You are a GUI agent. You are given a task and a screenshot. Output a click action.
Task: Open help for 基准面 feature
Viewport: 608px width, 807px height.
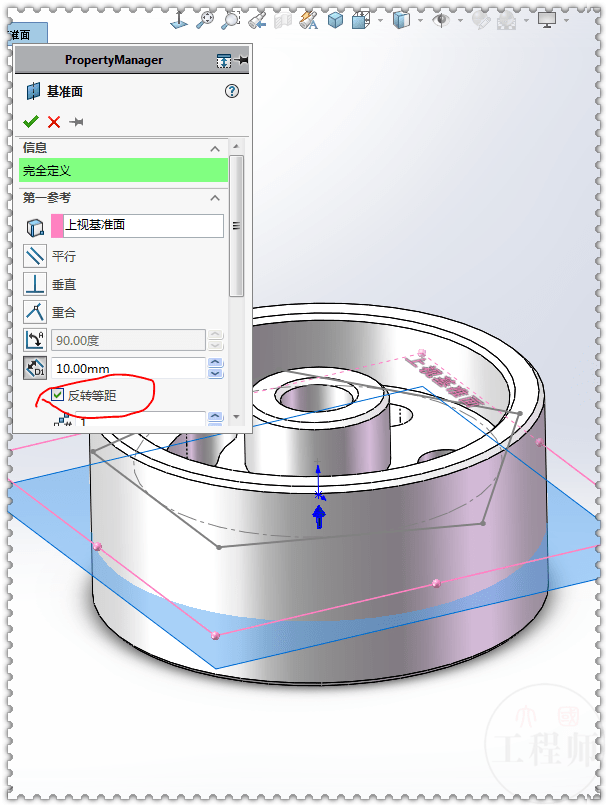tap(232, 91)
